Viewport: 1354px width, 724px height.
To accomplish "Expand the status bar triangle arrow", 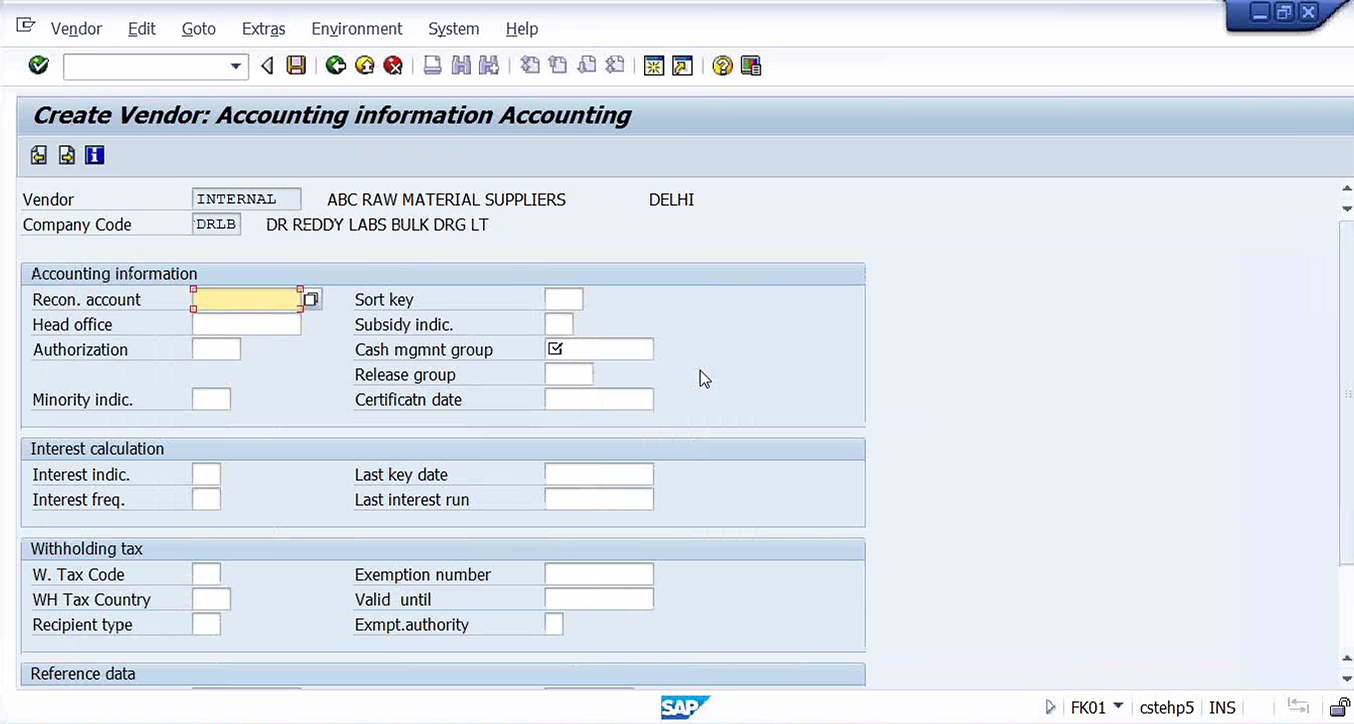I will (x=1050, y=707).
